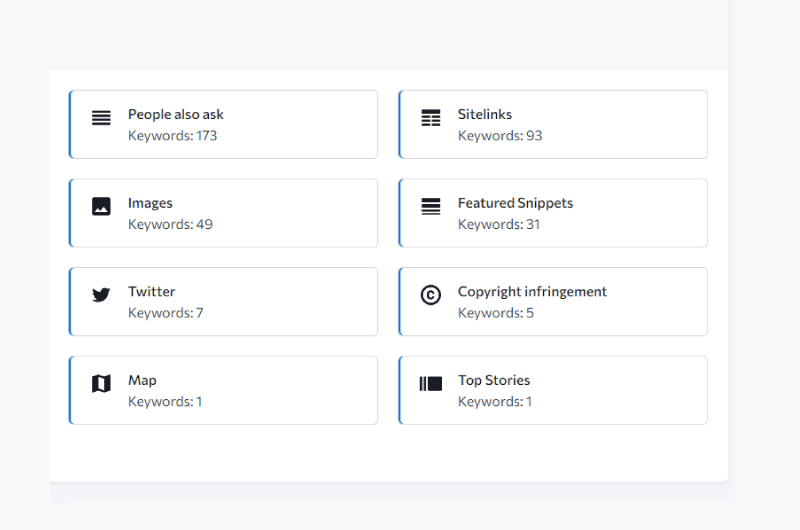Click the Copyright infringement © icon
This screenshot has height=530, width=800.
pyautogui.click(x=431, y=295)
